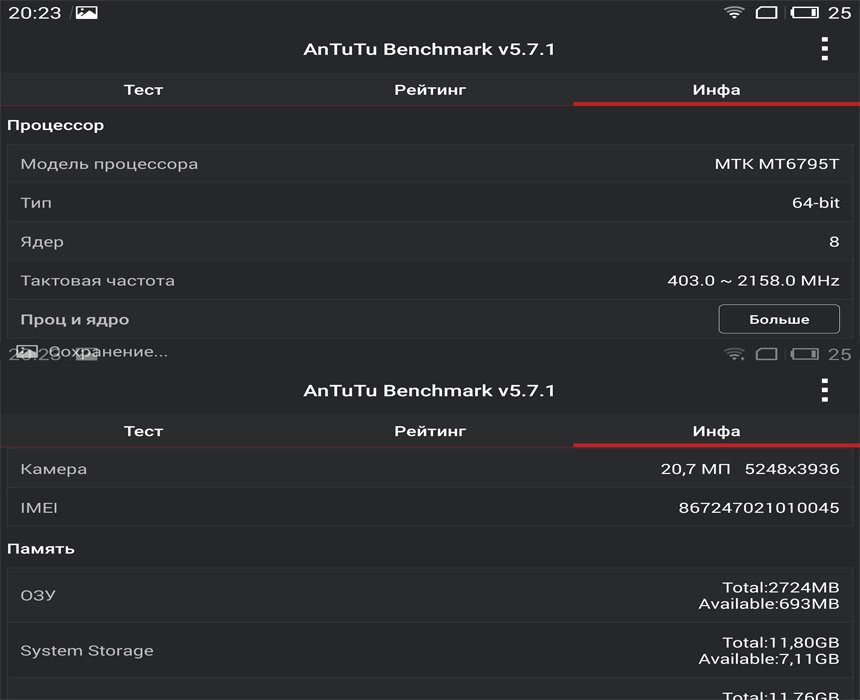This screenshot has height=700, width=860.
Task: Tap the Модель процессора row
Action: 430,163
